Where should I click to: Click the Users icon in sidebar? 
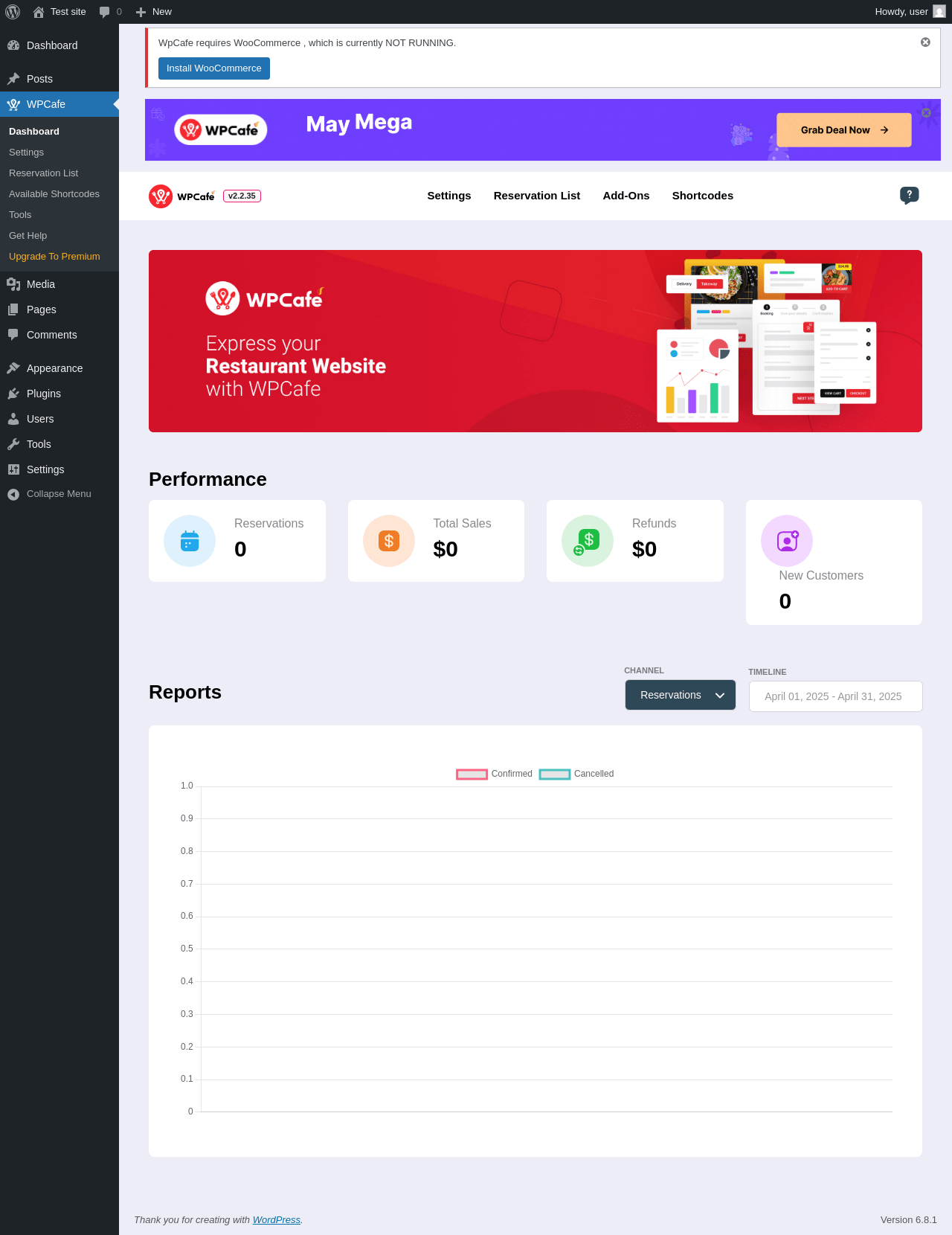click(x=13, y=419)
